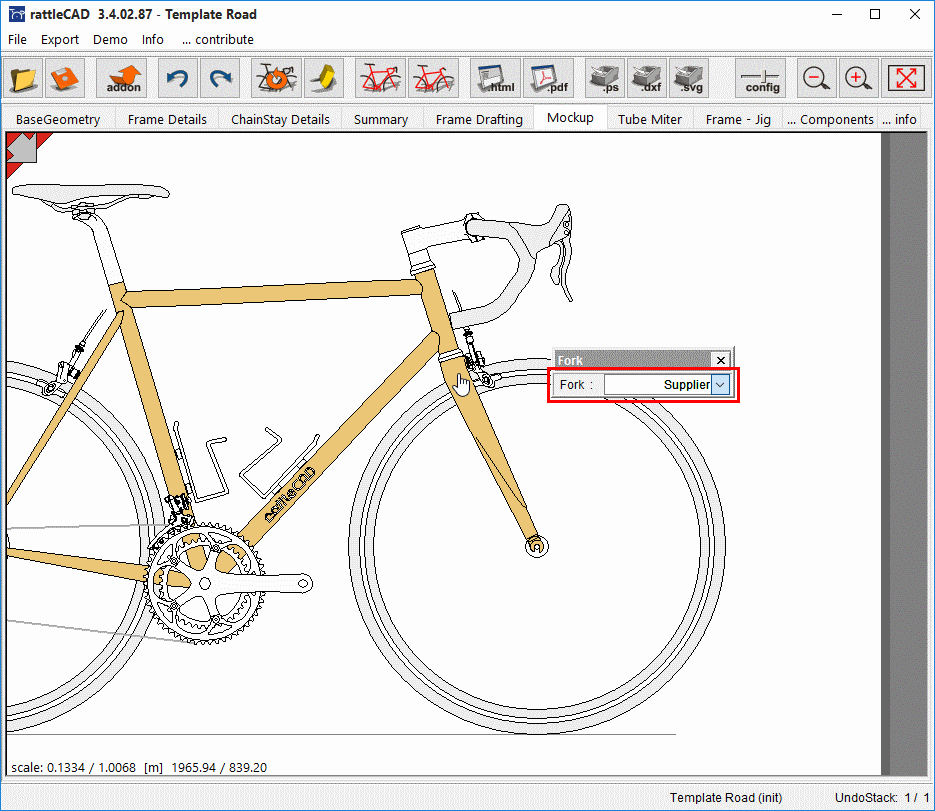935x811 pixels.
Task: Switch to the ChainStay Details tab
Action: tap(280, 119)
